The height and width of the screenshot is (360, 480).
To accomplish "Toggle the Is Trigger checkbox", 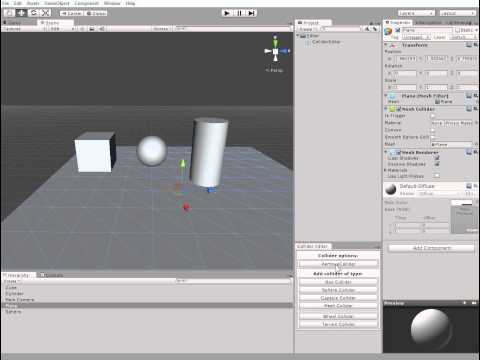I will [x=433, y=116].
